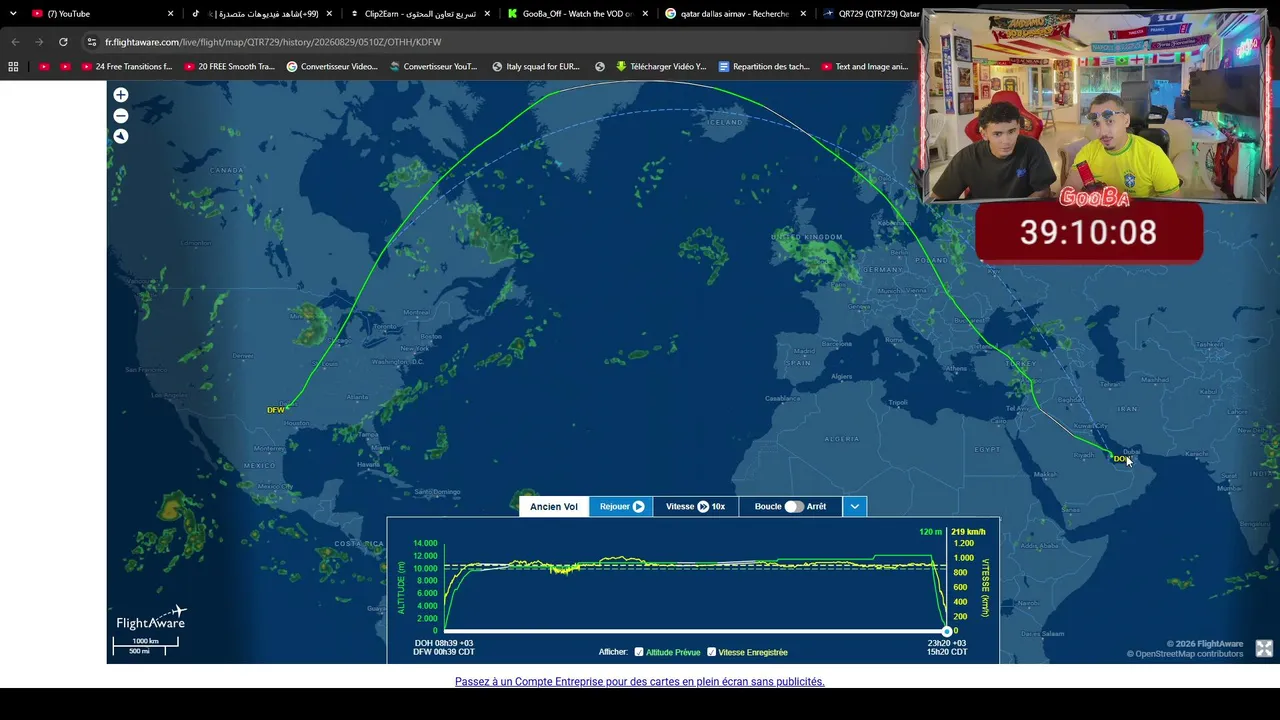Open the Convertisseur Video bookmark
This screenshot has height=720, width=1280.
332,67
